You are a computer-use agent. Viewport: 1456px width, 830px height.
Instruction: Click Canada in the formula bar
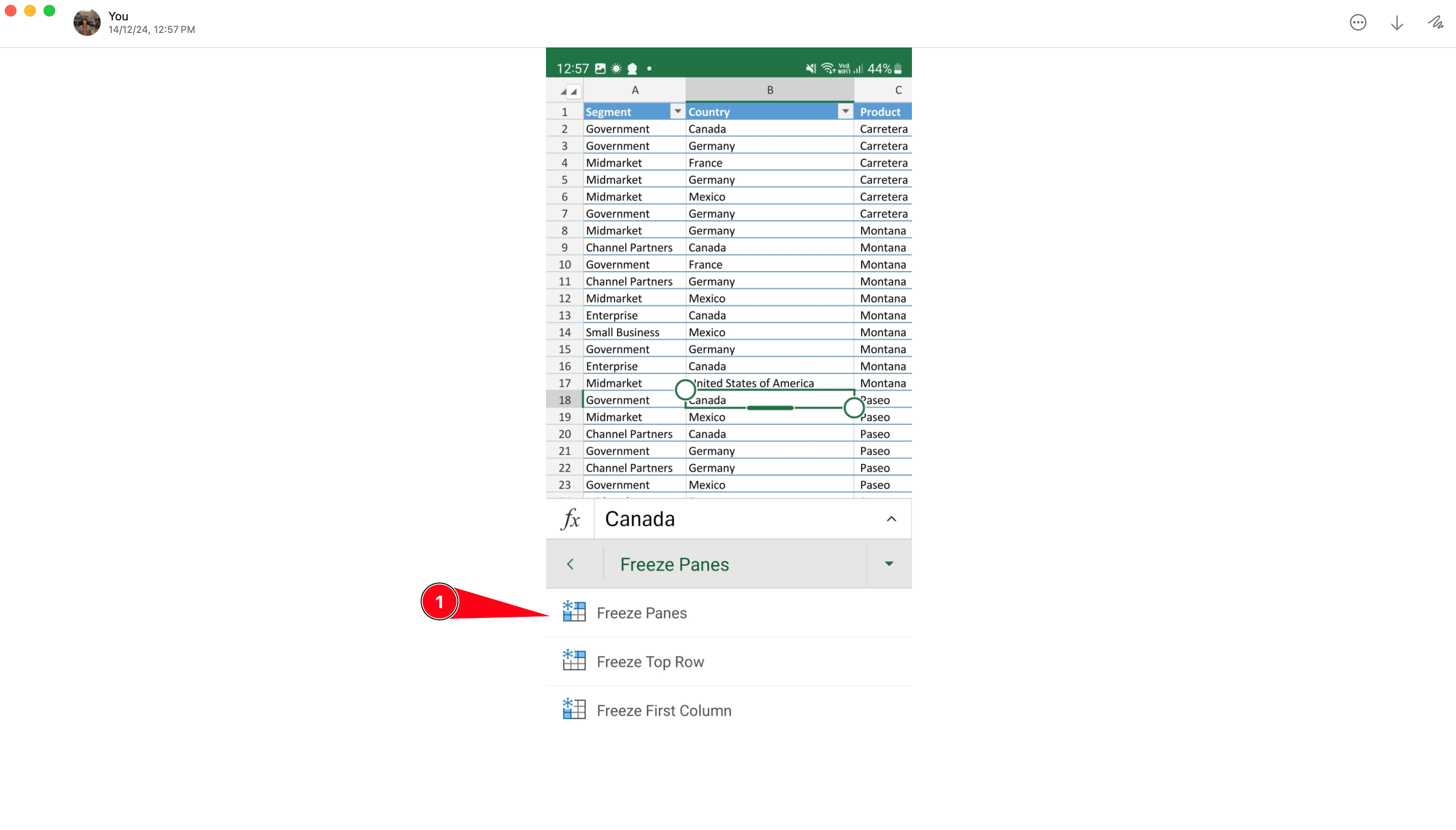[640, 519]
